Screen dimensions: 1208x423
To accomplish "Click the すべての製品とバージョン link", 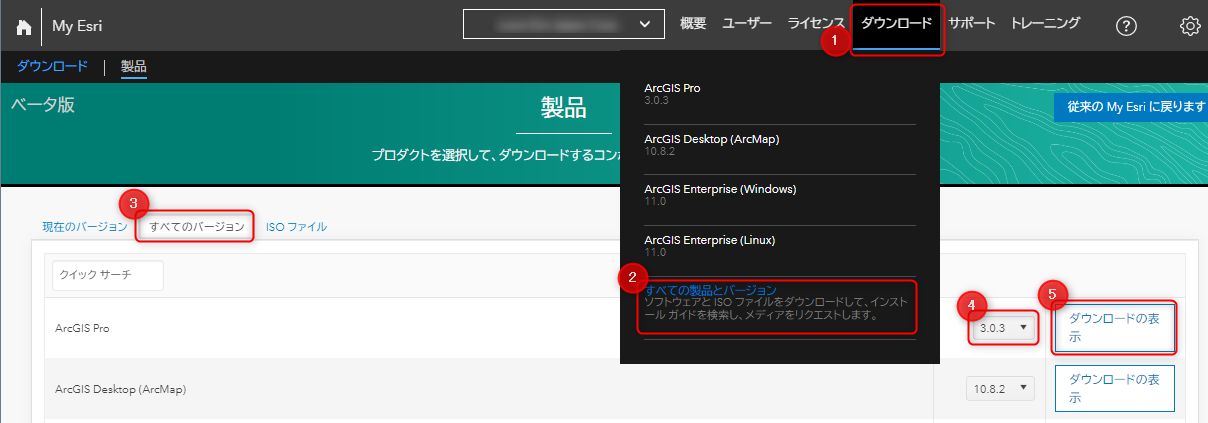I will (x=711, y=291).
